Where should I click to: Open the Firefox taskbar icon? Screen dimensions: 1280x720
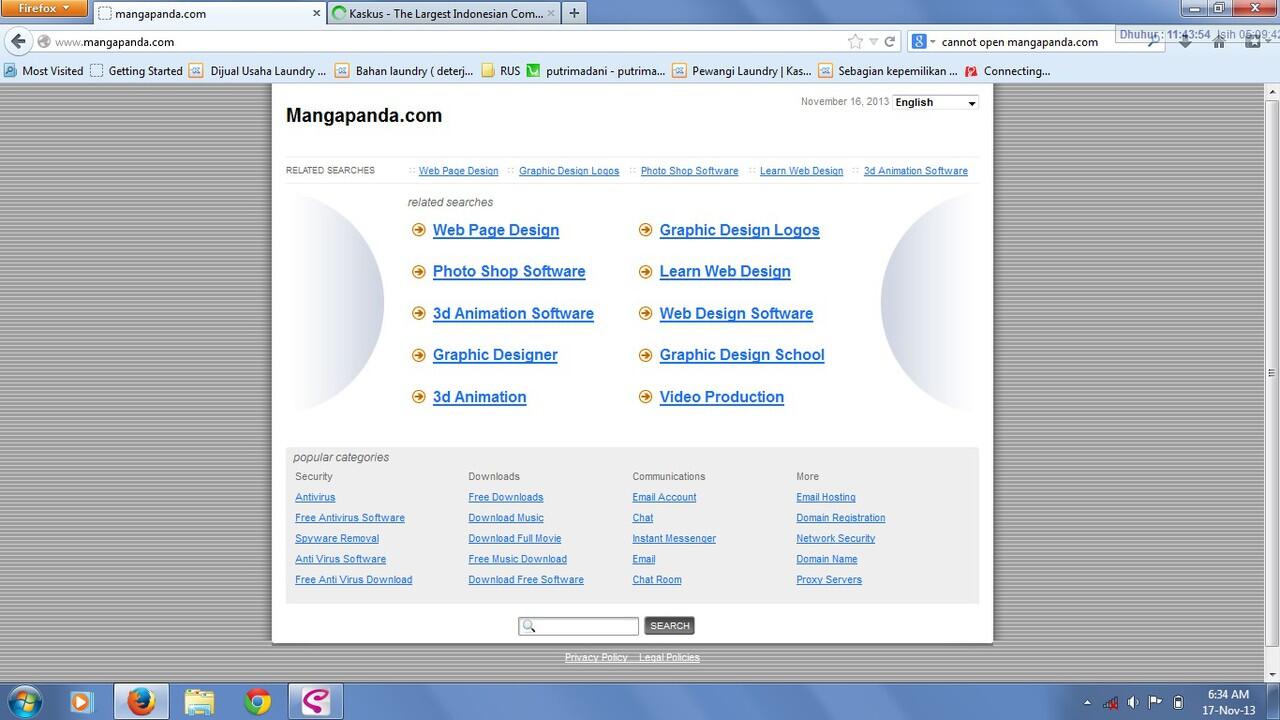[141, 702]
